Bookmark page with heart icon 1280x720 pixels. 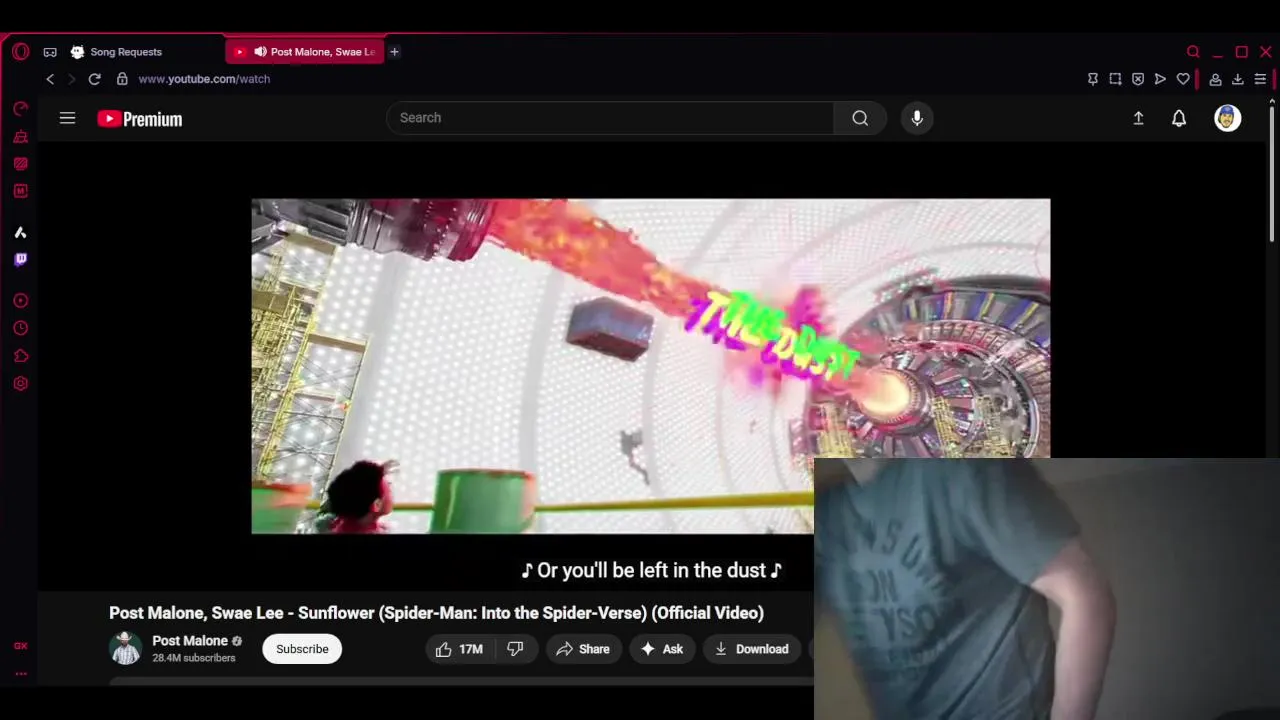[1183, 79]
